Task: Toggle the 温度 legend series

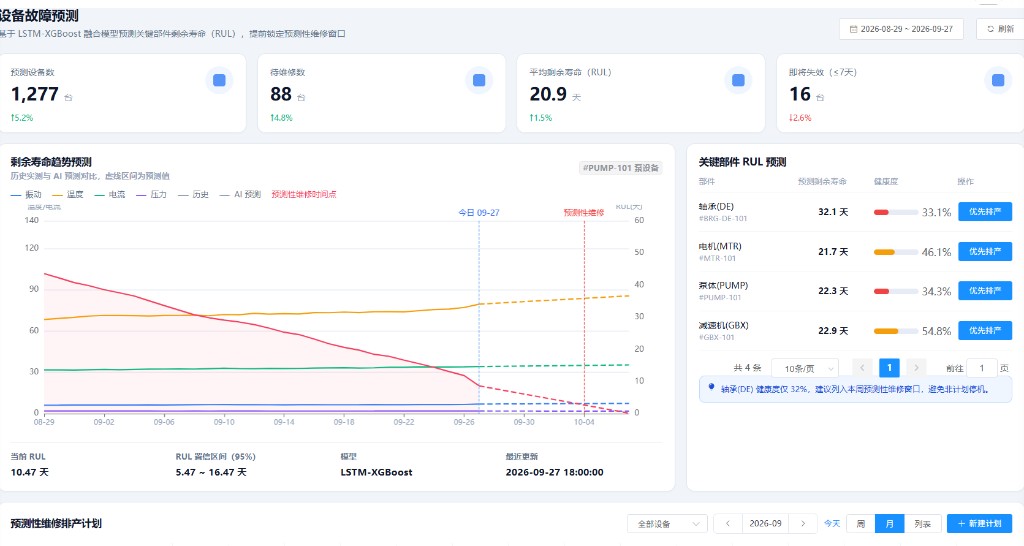Action: pyautogui.click(x=68, y=195)
